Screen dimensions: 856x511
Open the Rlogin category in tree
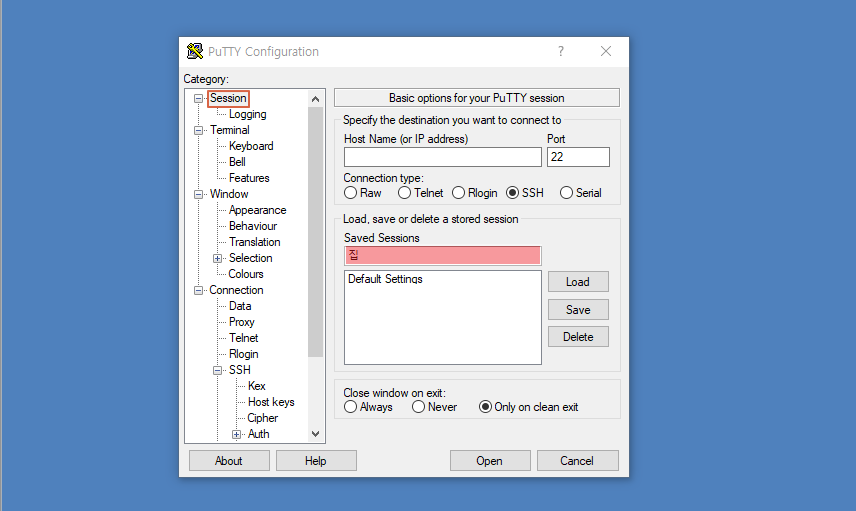tap(243, 354)
